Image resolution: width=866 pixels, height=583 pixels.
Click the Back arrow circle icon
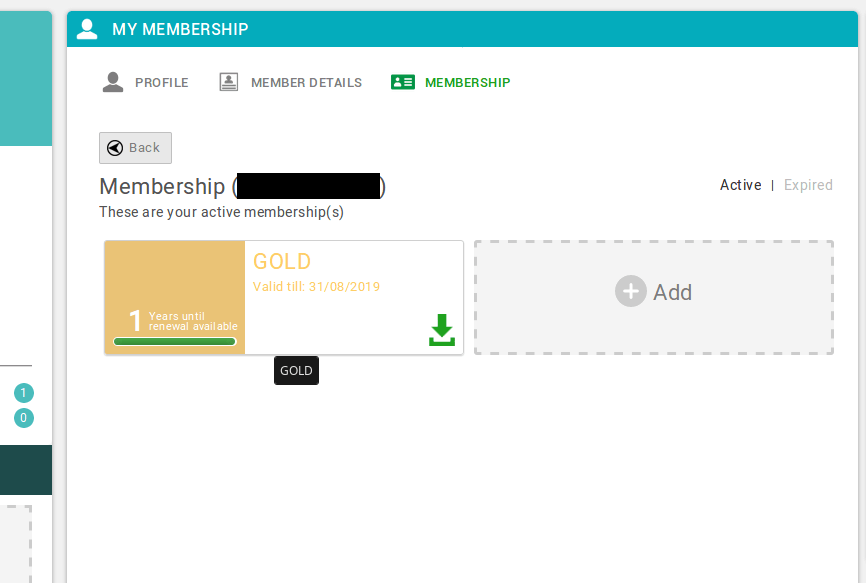click(115, 148)
